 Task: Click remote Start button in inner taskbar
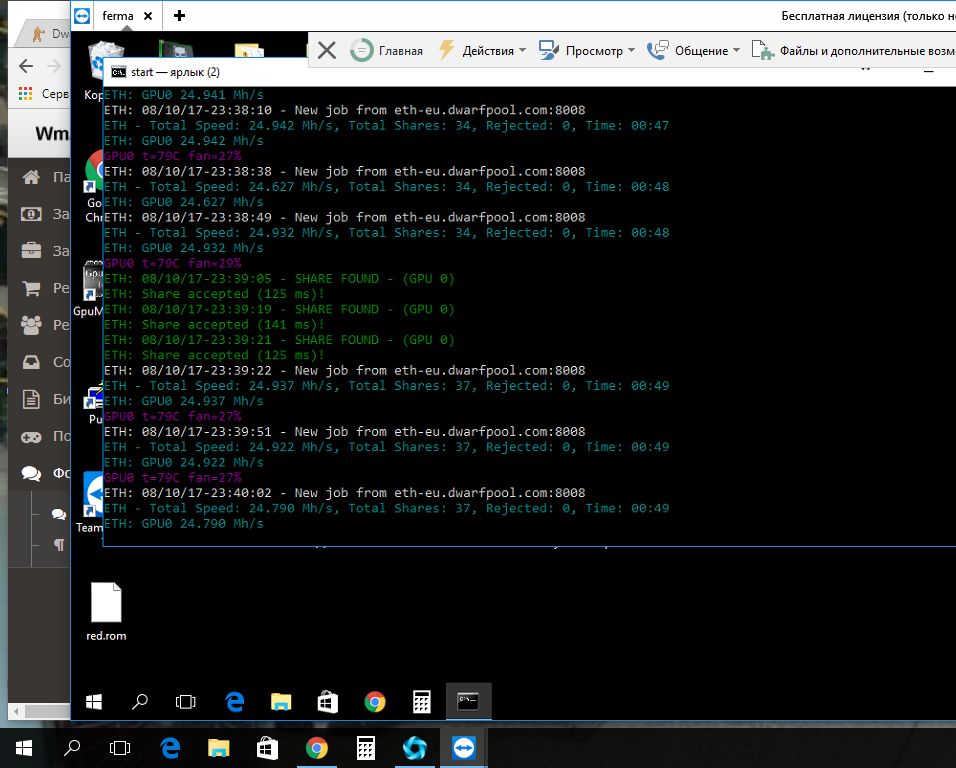tap(94, 702)
